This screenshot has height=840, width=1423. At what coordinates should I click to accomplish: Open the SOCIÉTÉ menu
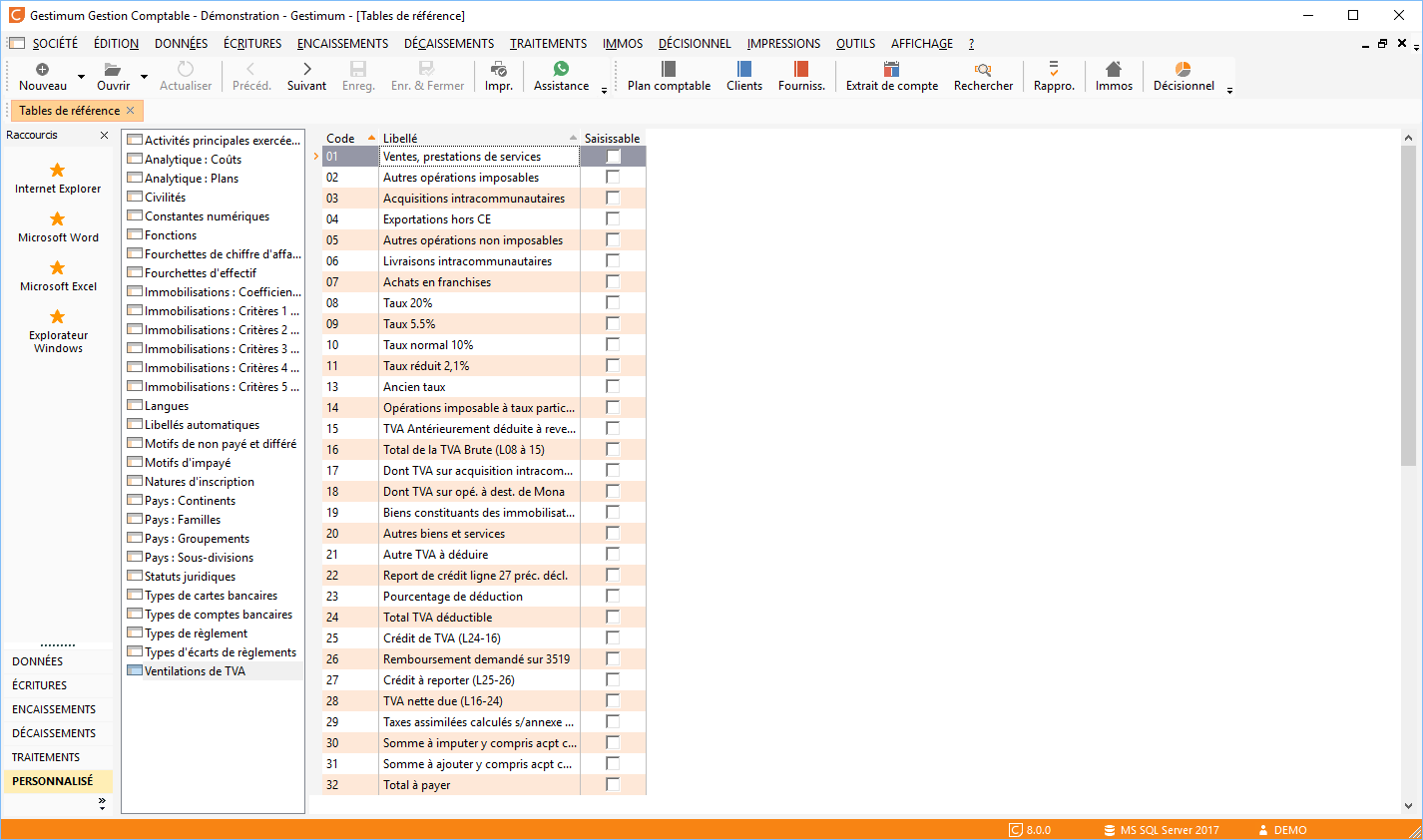tap(55, 44)
